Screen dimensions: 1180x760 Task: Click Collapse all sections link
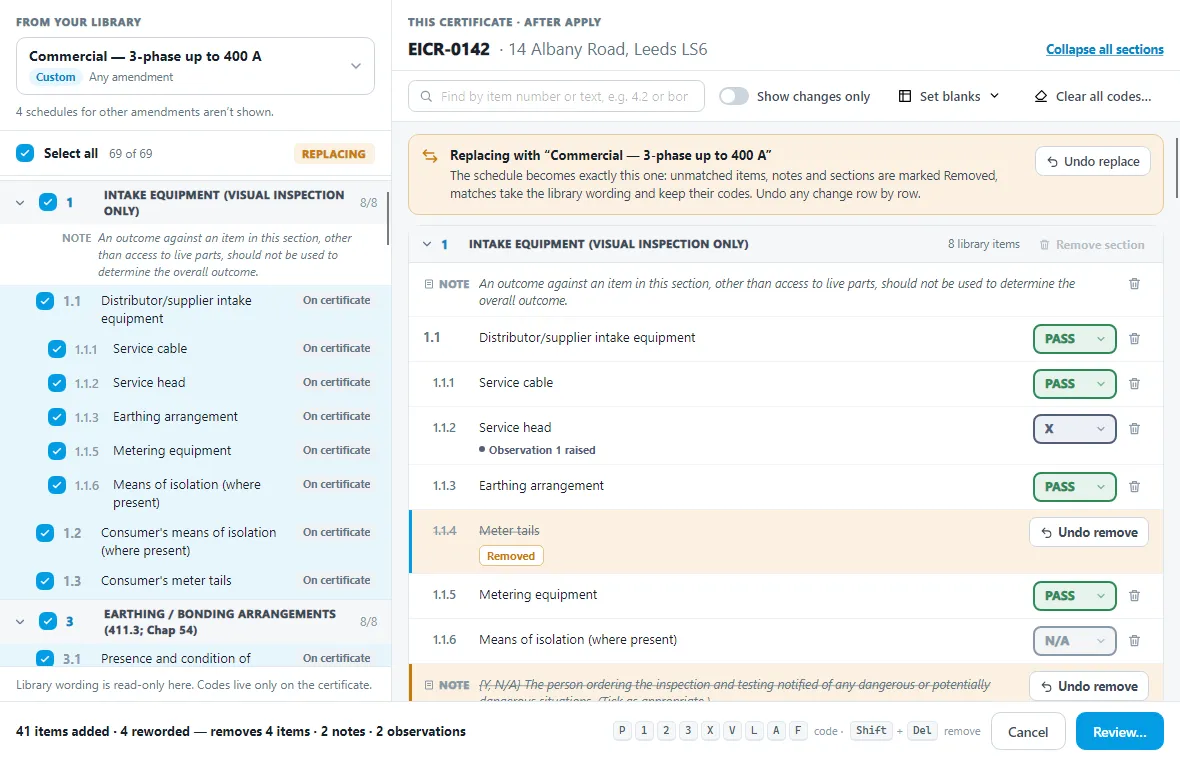tap(1105, 50)
